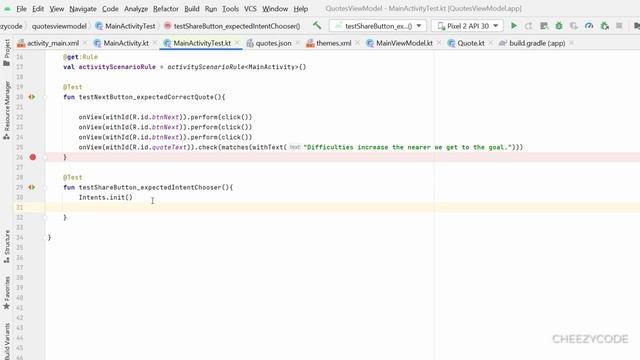This screenshot has height=360, width=640.
Task: Click run gutter icon for testShareButton_expectedIntentChooser
Action: 31,187
